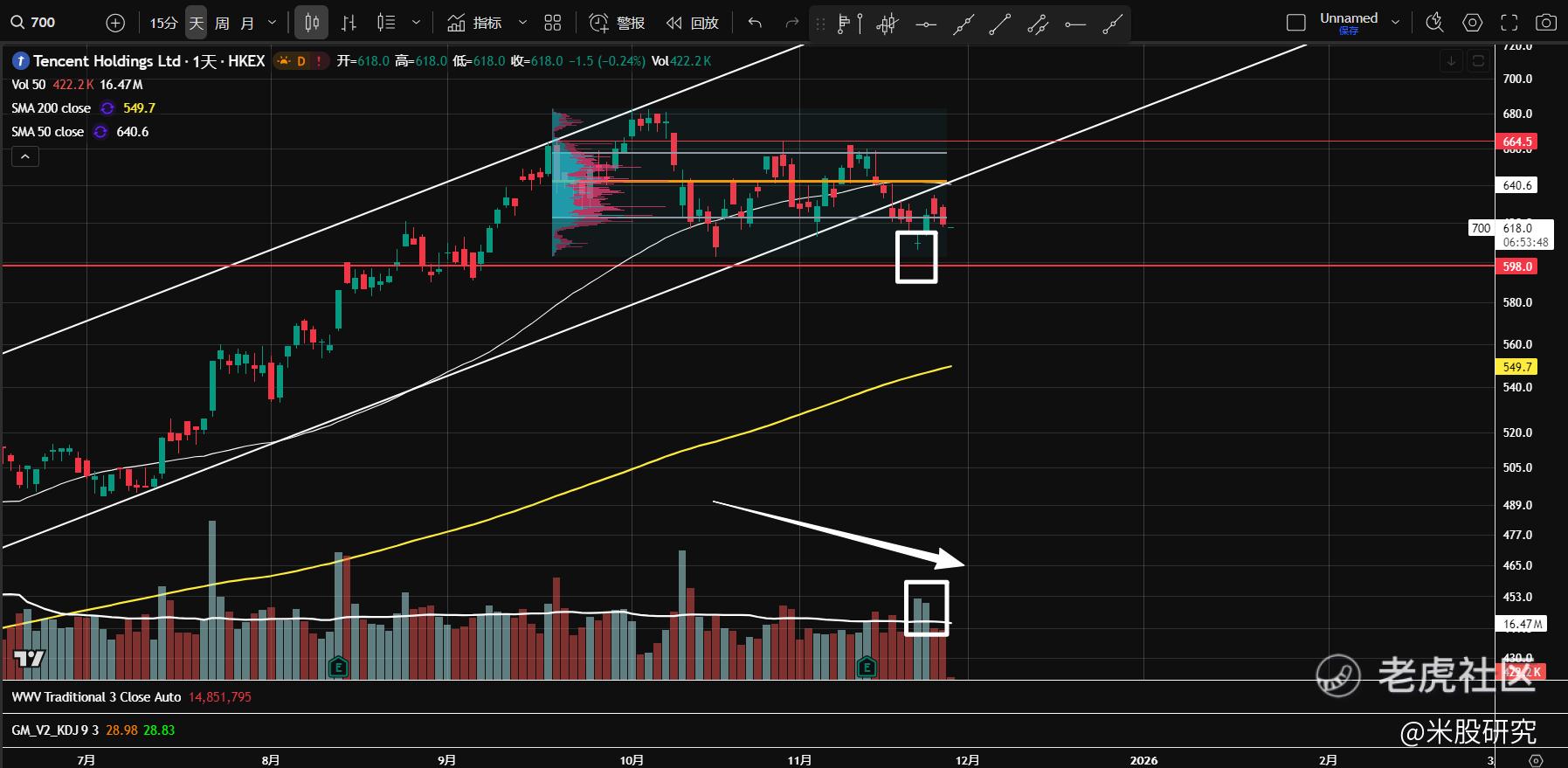The image size is (1568, 768).
Task: Redo the last chart action
Action: (x=792, y=23)
